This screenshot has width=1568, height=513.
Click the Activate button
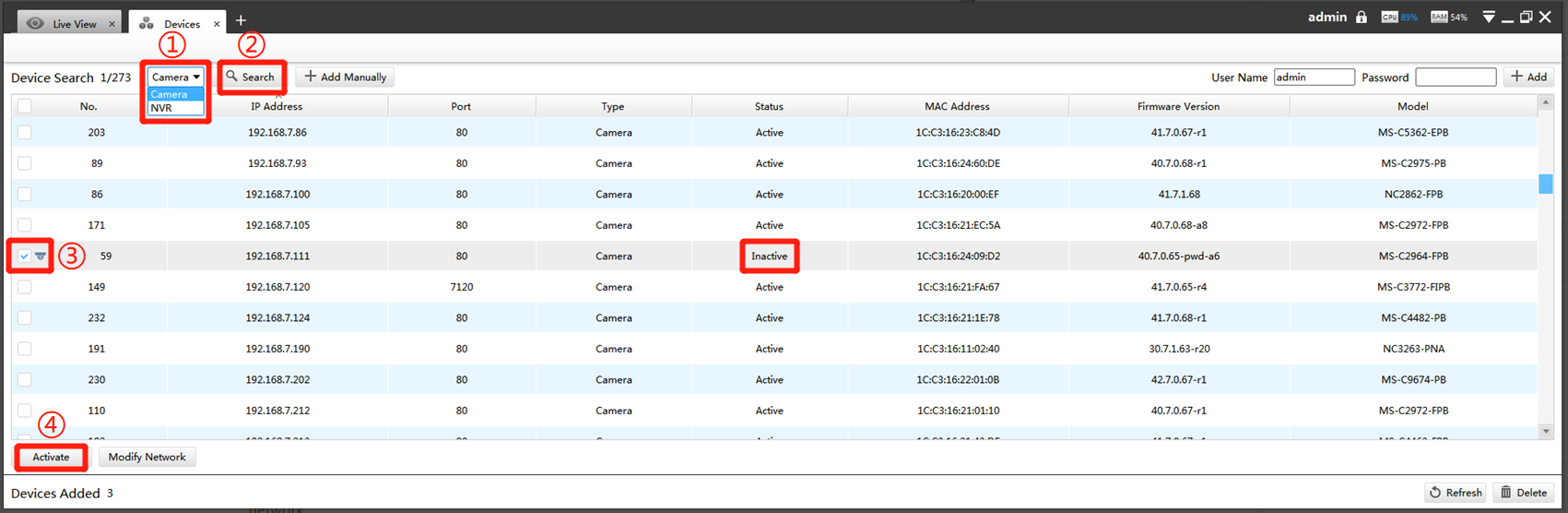[x=51, y=457]
